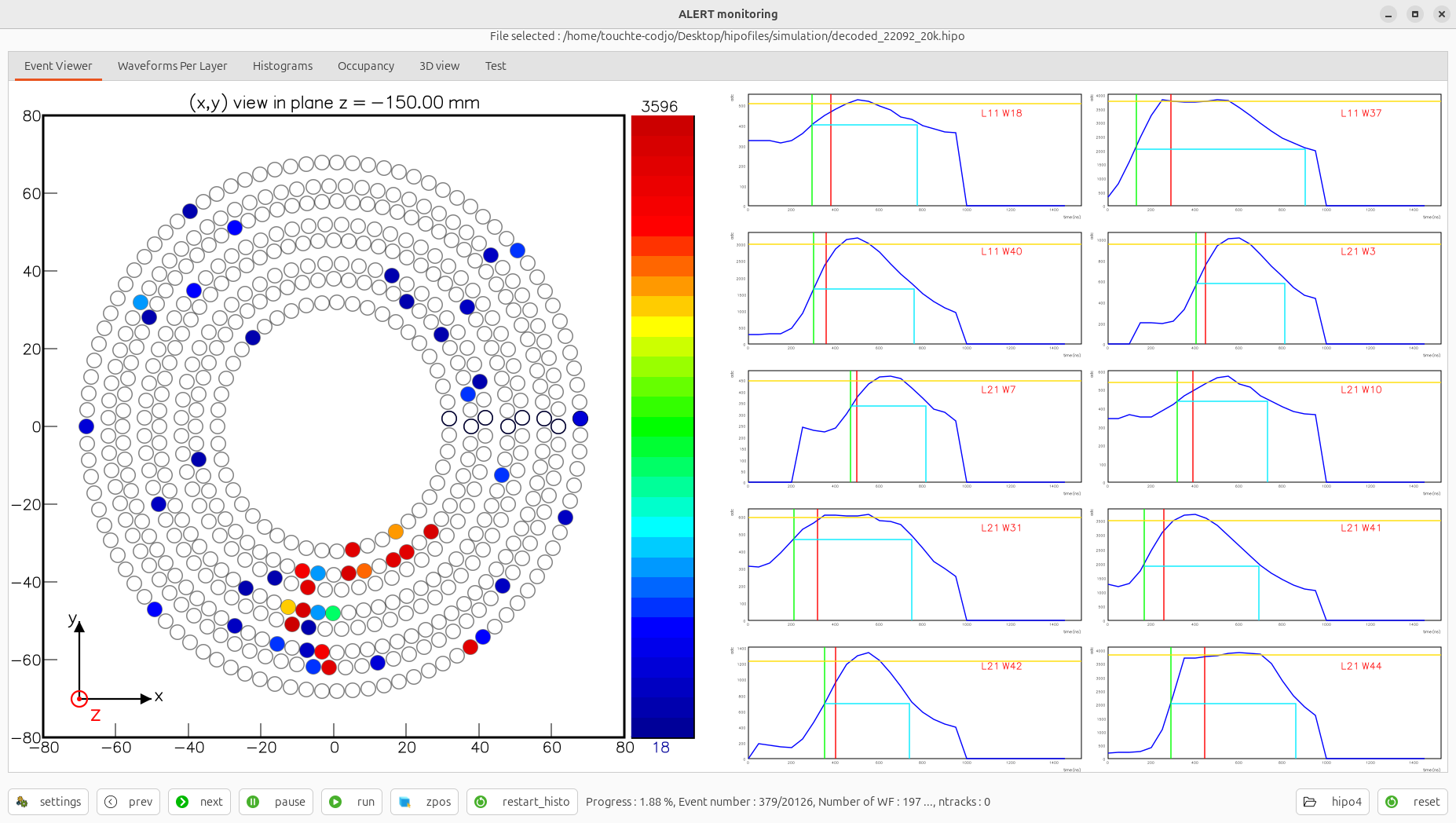The width and height of the screenshot is (1456, 823).
Task: Go to previous event via prev label
Action: 141,802
